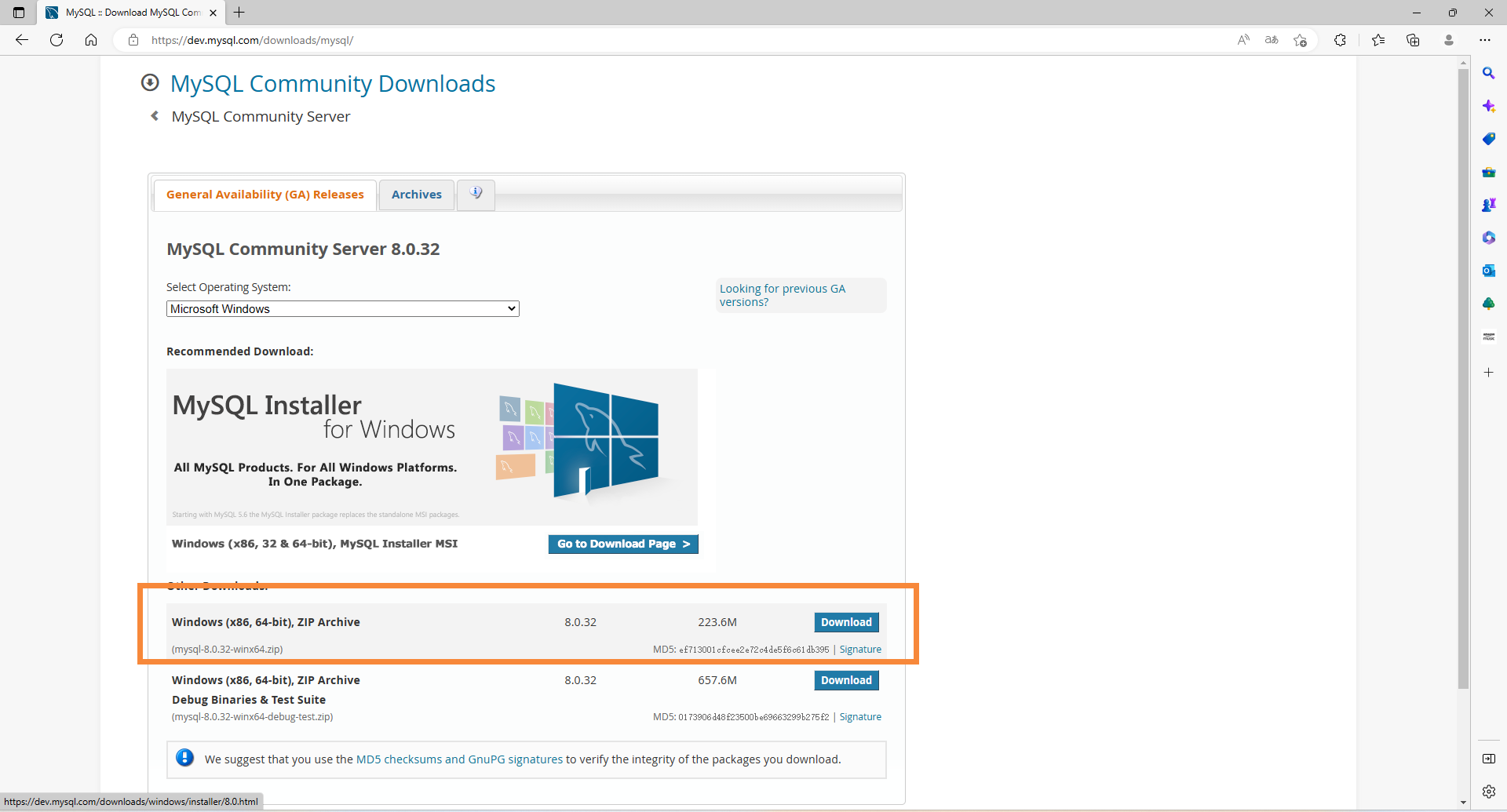Open sidebar settings gear
Screen dimensions: 1507x812
click(1488, 792)
